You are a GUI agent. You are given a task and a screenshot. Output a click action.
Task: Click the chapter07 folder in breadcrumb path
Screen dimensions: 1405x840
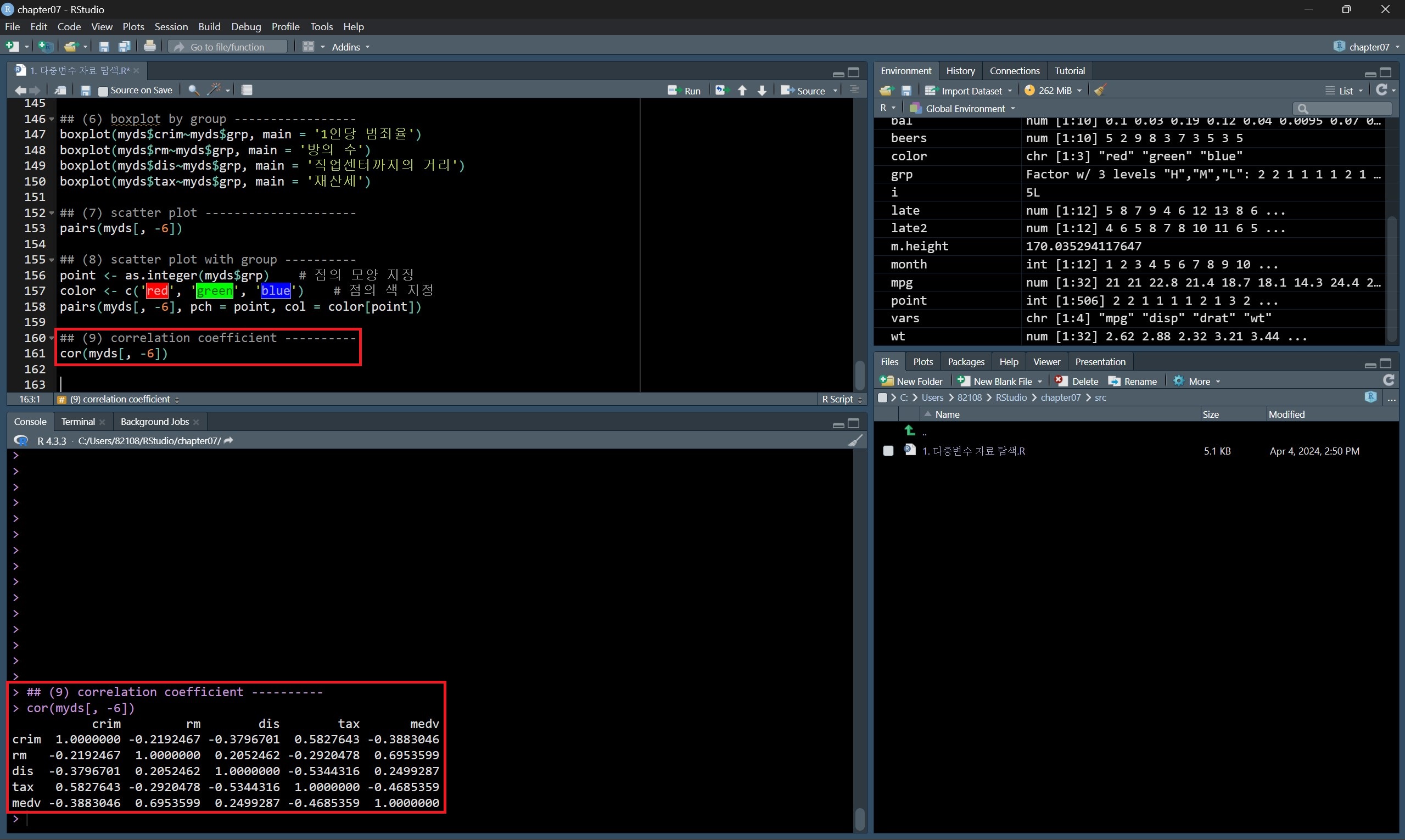1060,398
